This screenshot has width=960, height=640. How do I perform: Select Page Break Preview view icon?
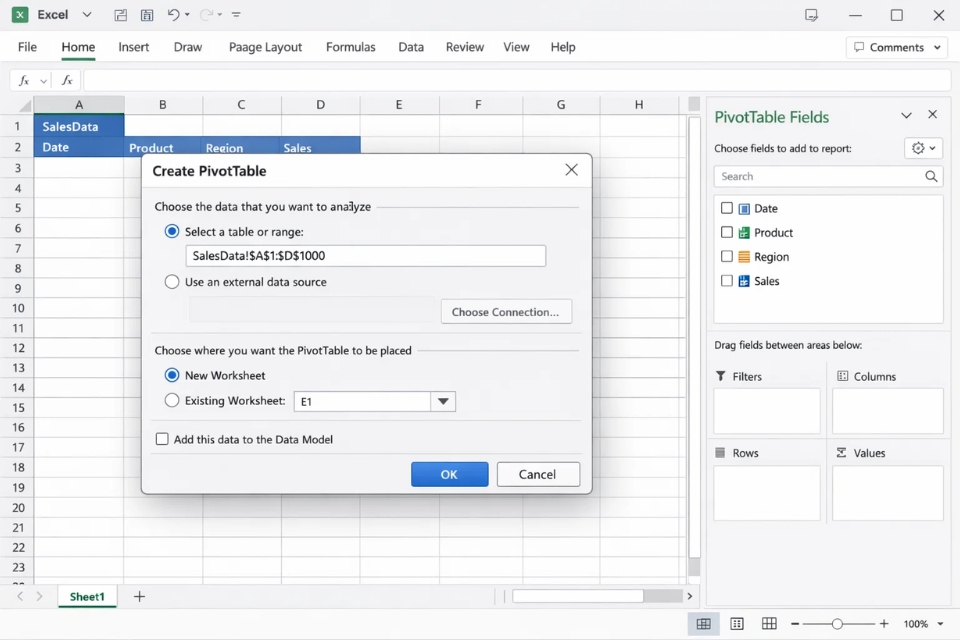[769, 624]
